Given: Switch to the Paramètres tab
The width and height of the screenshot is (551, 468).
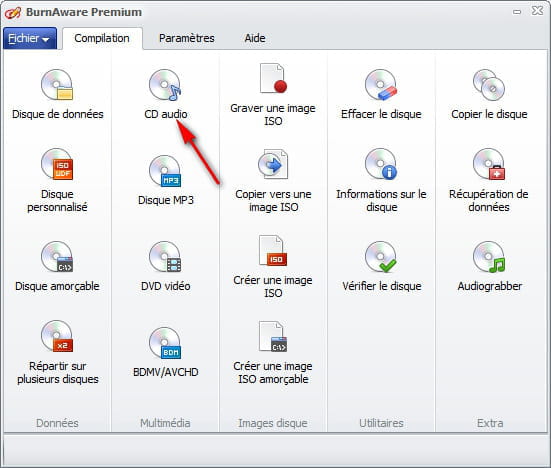Looking at the screenshot, I should click(187, 38).
